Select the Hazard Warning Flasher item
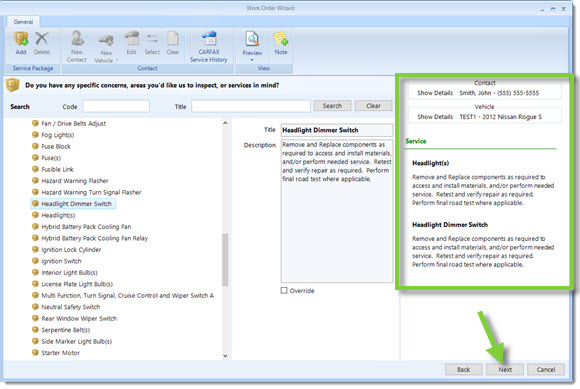The height and width of the screenshot is (389, 580). (x=75, y=181)
